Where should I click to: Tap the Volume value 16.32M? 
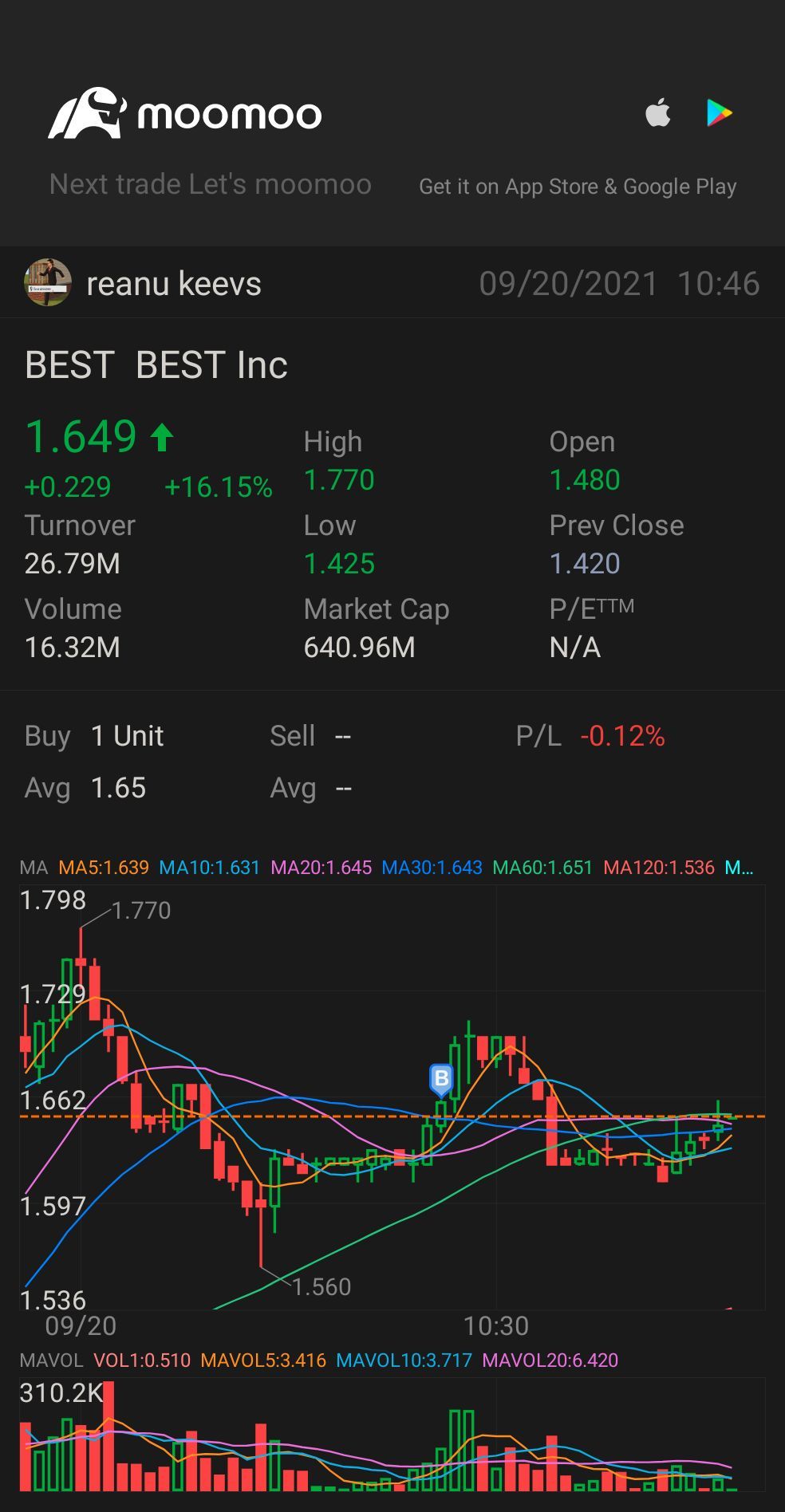[73, 648]
